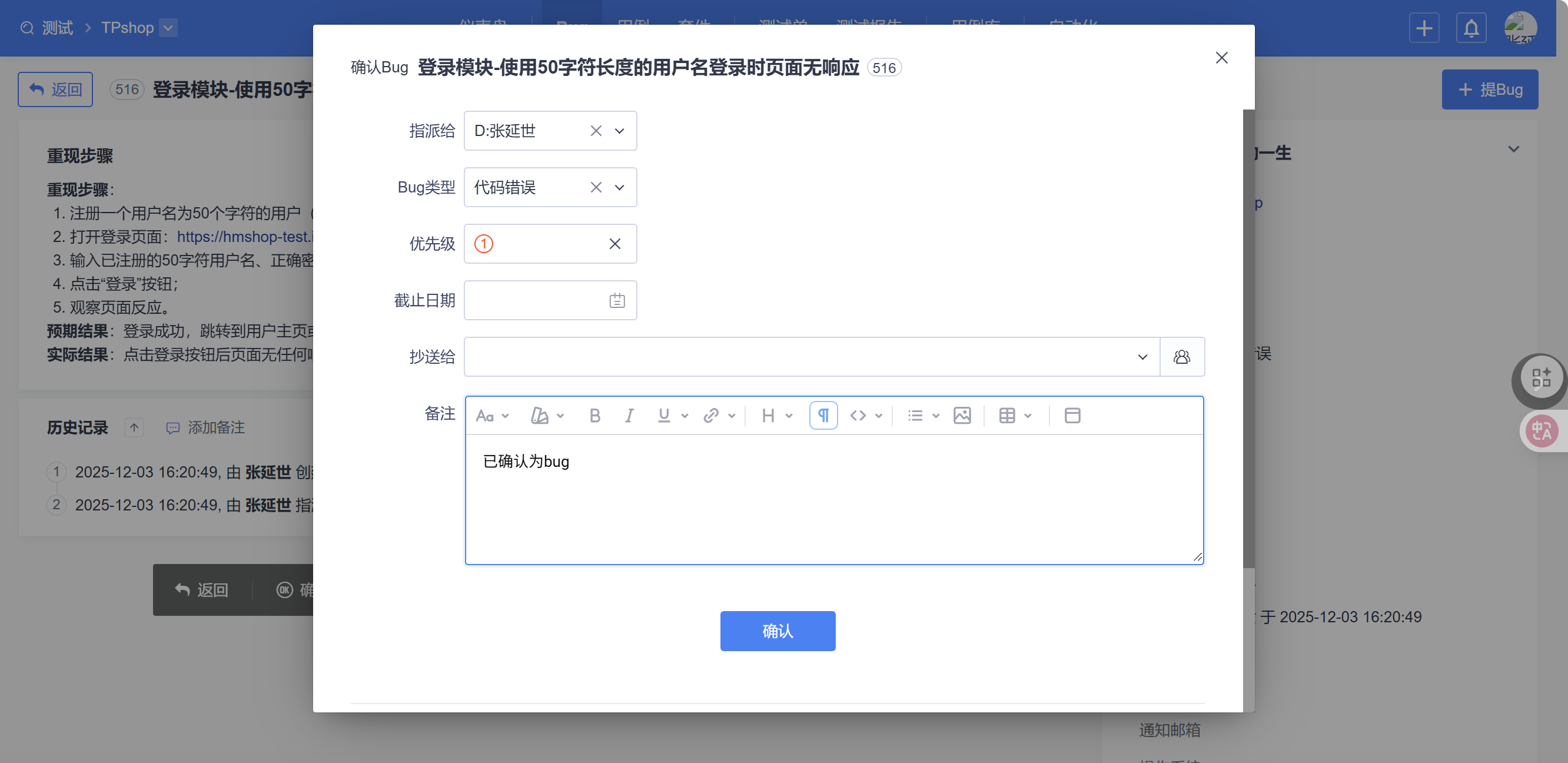Toggle paragraph format button
This screenshot has width=1568, height=763.
click(x=823, y=416)
